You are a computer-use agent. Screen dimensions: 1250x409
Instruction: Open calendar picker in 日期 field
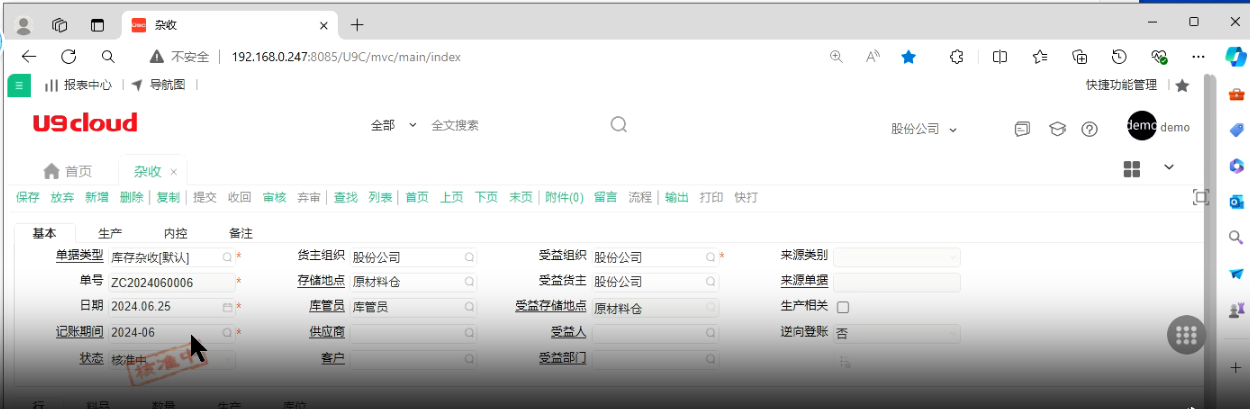click(227, 307)
